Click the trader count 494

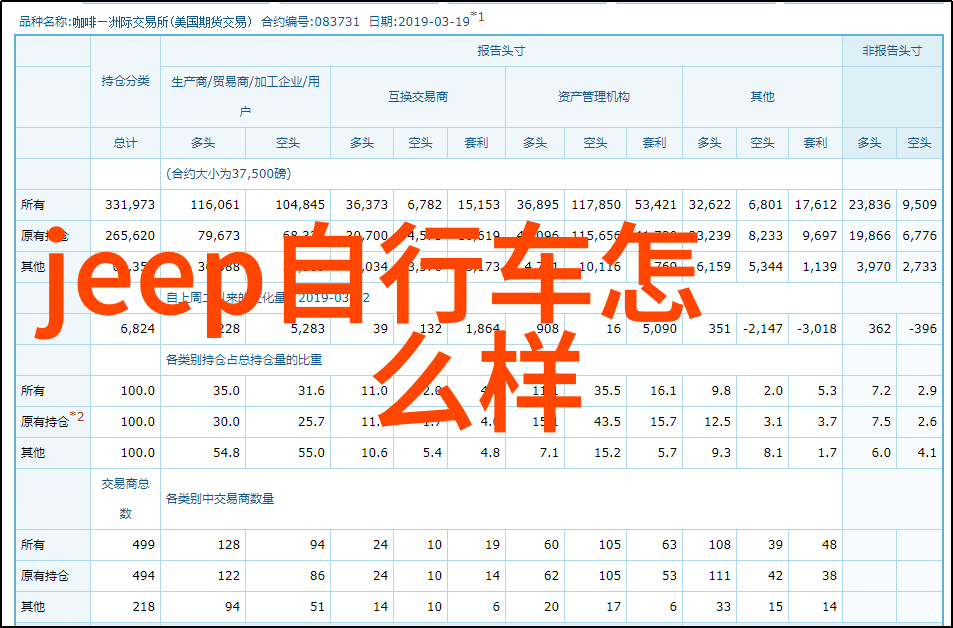[x=143, y=576]
